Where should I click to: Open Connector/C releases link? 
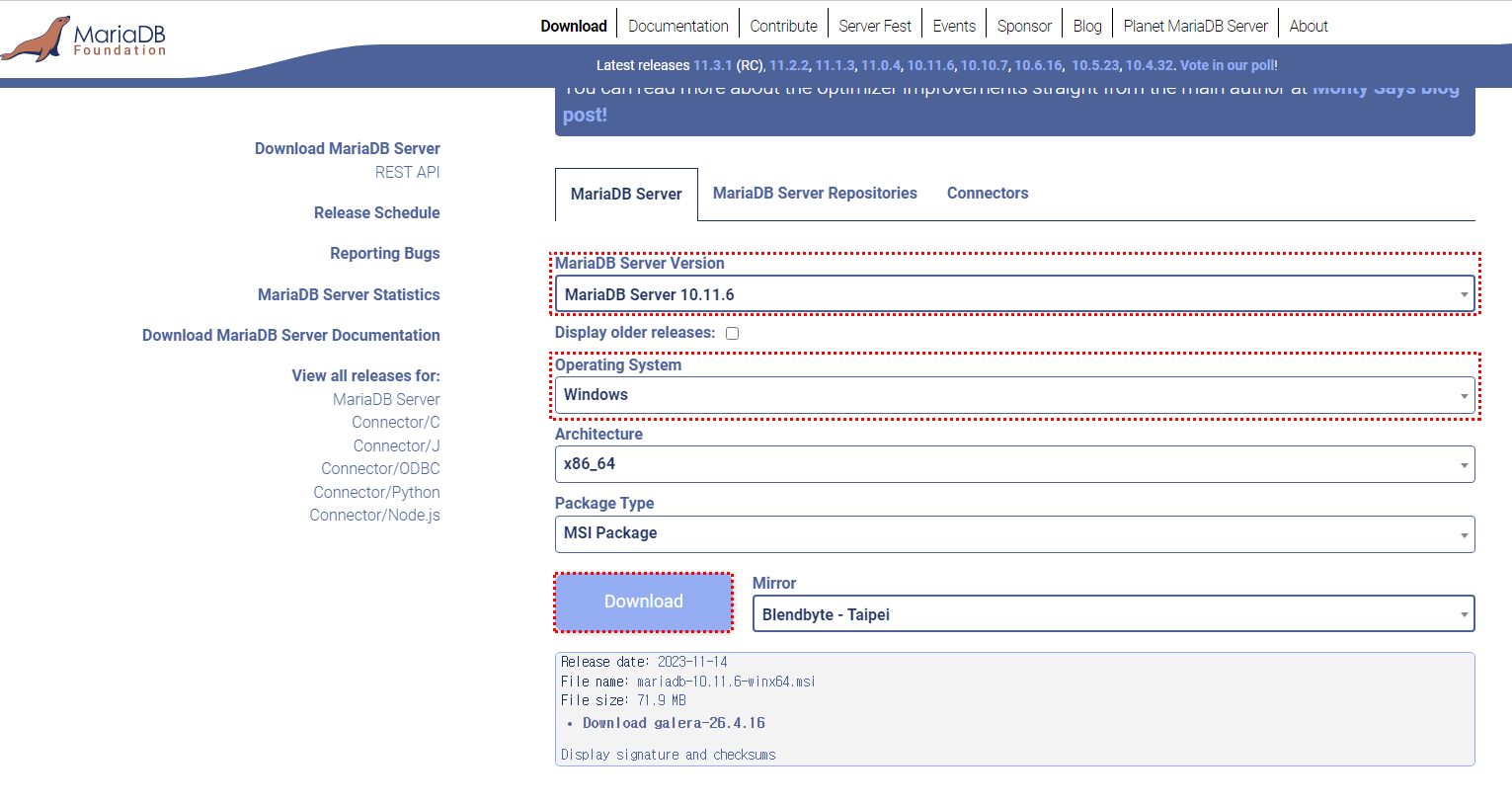click(x=396, y=422)
